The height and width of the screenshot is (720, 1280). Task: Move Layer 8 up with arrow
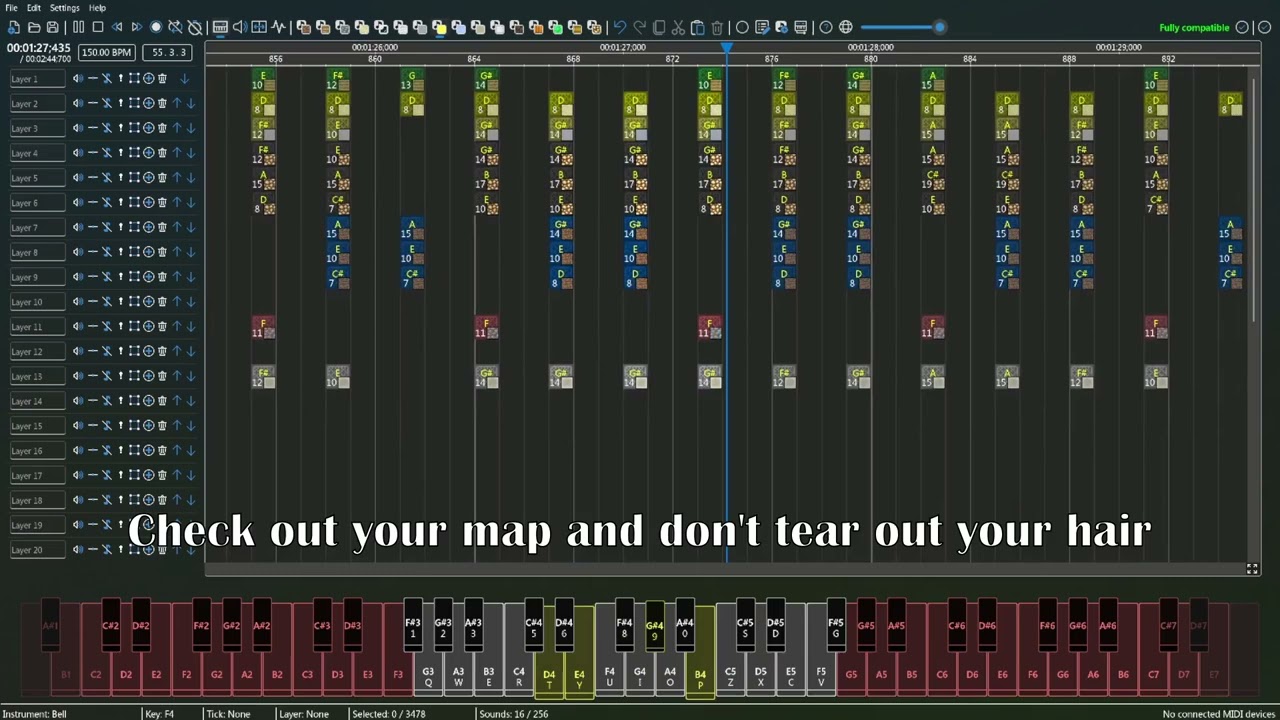(x=177, y=252)
